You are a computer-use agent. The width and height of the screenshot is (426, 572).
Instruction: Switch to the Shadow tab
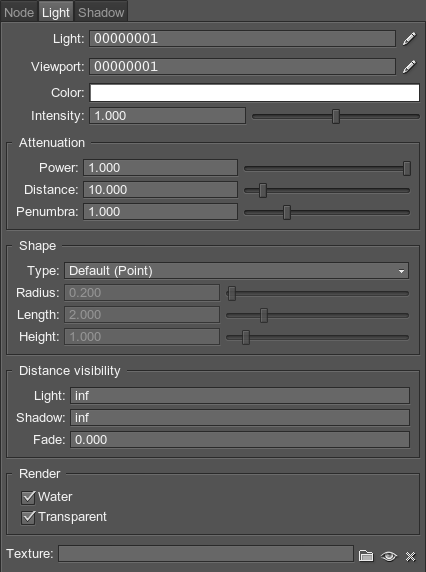tap(101, 12)
